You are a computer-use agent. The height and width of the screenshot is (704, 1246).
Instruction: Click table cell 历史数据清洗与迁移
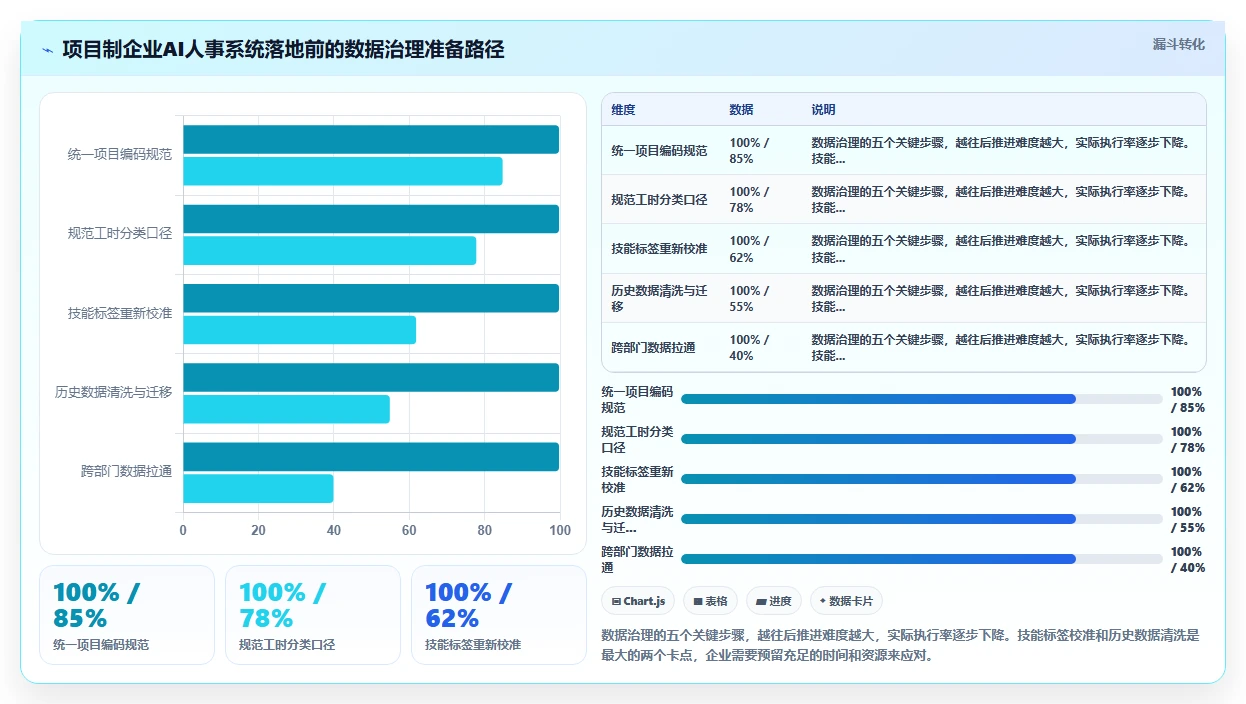(x=659, y=298)
